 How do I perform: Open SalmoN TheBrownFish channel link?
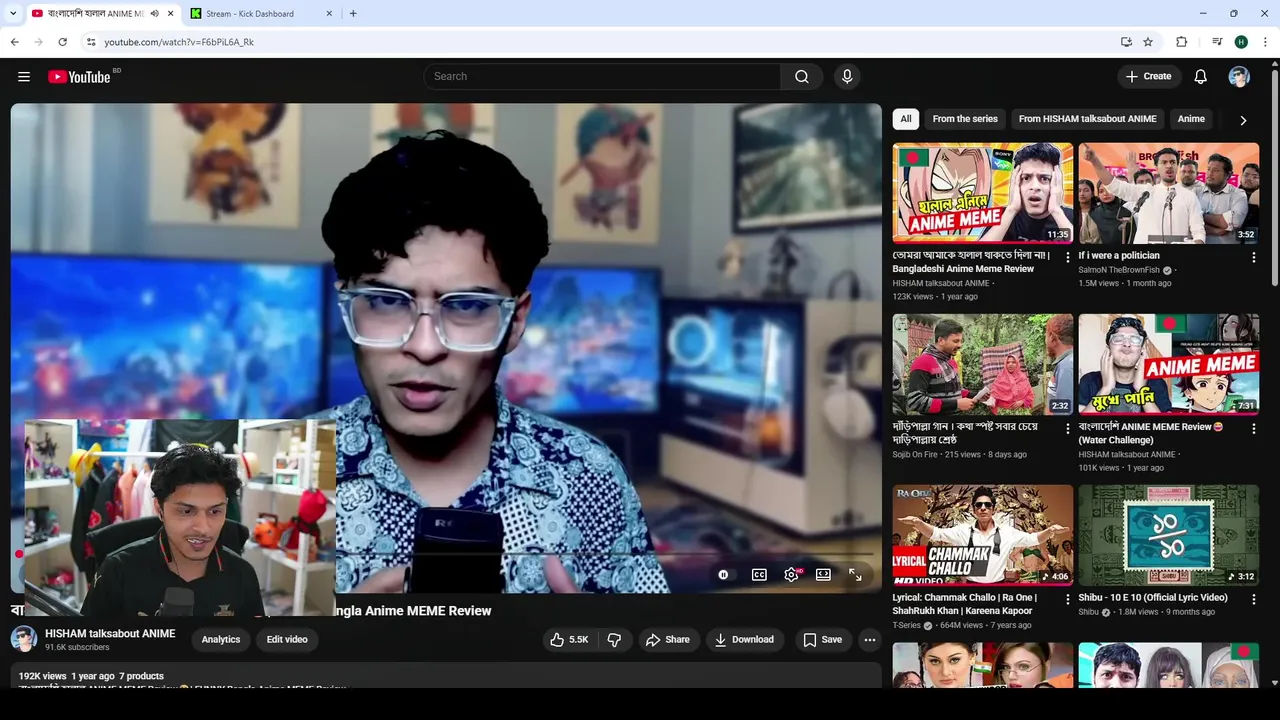pyautogui.click(x=1119, y=270)
